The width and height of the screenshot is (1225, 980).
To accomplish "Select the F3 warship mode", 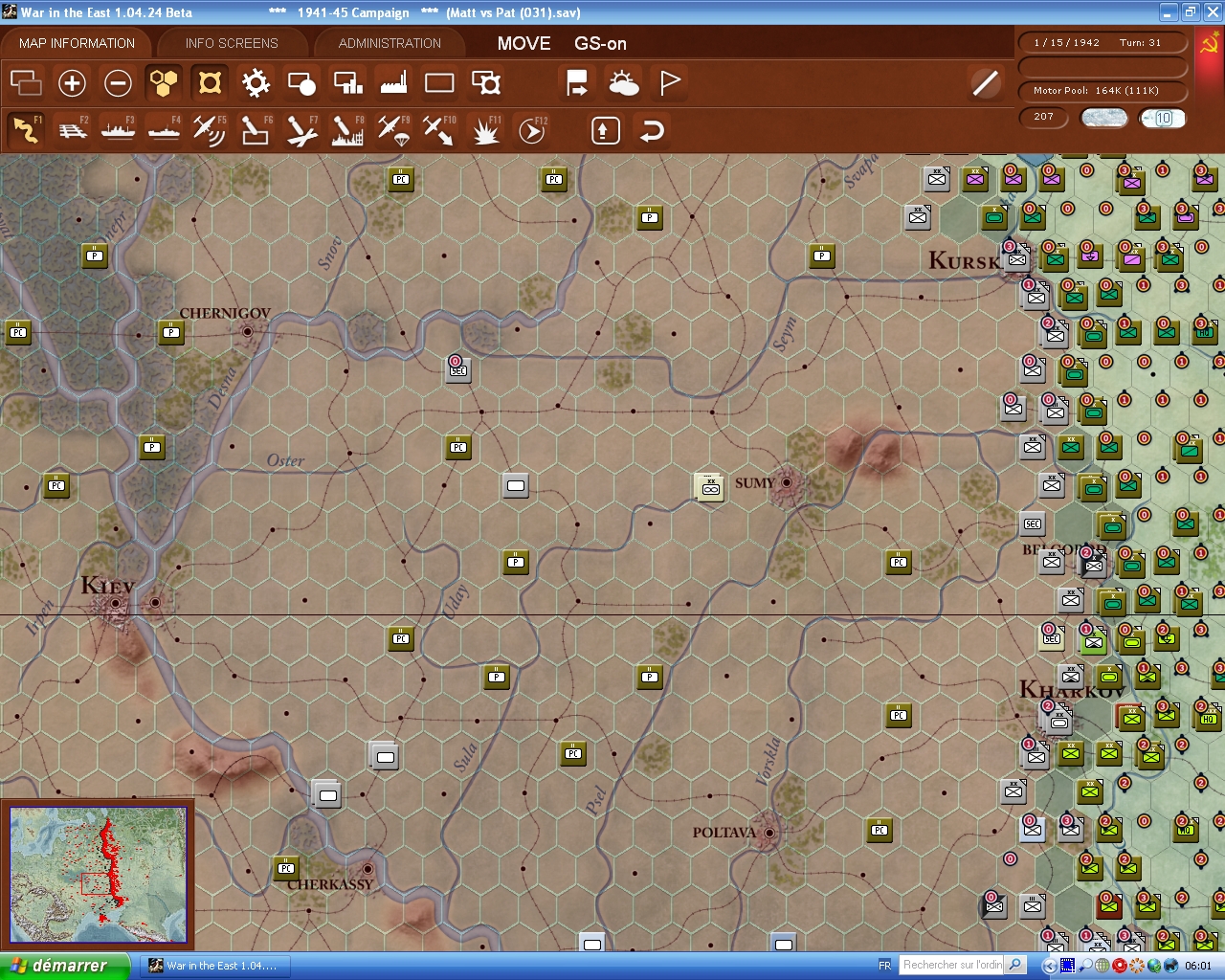I will [118, 130].
